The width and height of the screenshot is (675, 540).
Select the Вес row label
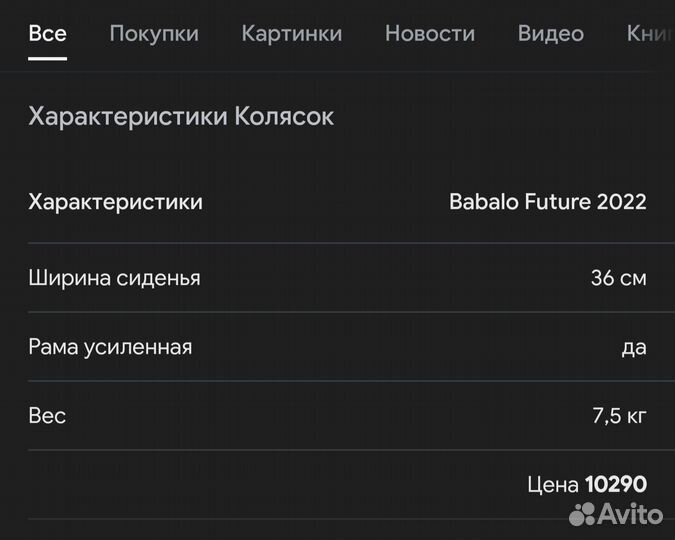pyautogui.click(x=47, y=416)
